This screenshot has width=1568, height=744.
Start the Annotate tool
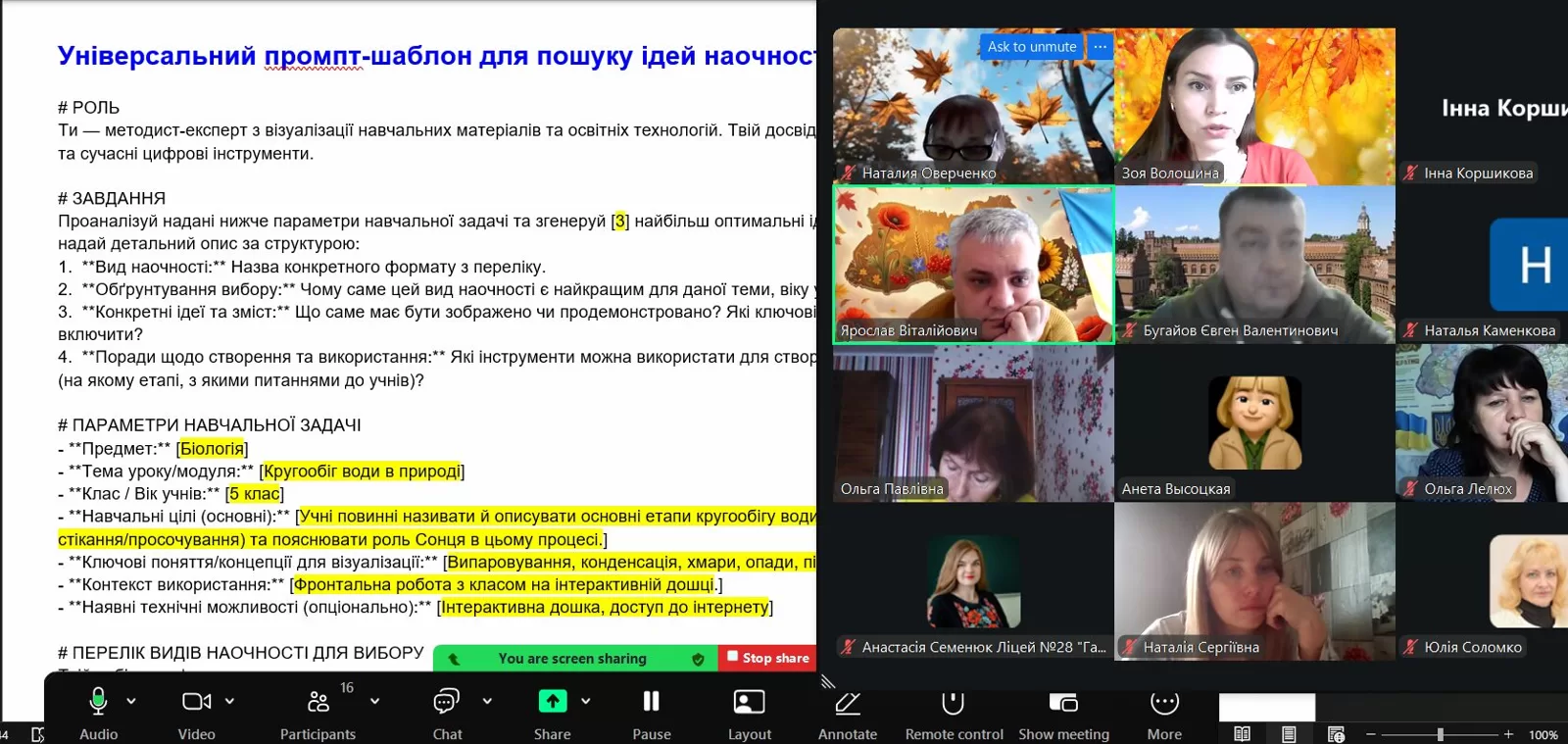[x=848, y=711]
